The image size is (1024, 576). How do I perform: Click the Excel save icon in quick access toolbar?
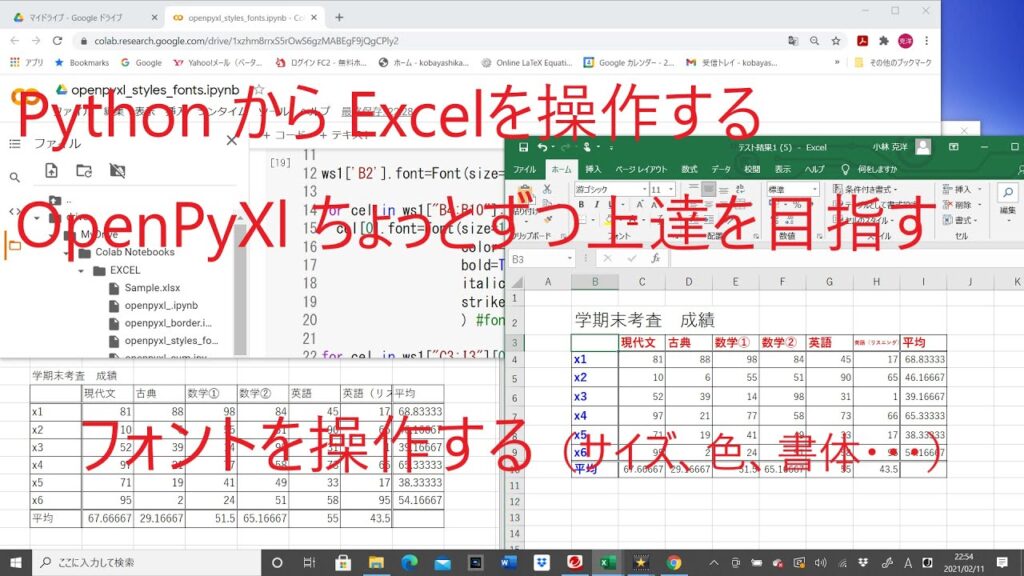tap(522, 147)
